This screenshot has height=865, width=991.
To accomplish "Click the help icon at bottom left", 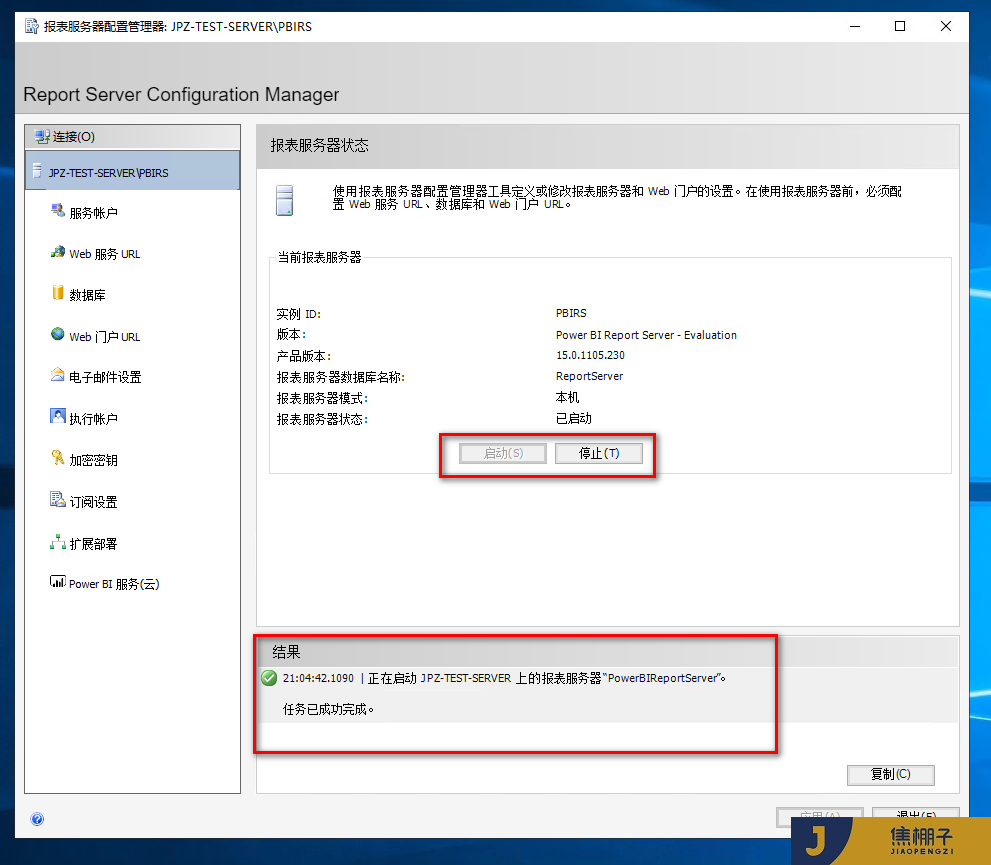I will point(37,819).
